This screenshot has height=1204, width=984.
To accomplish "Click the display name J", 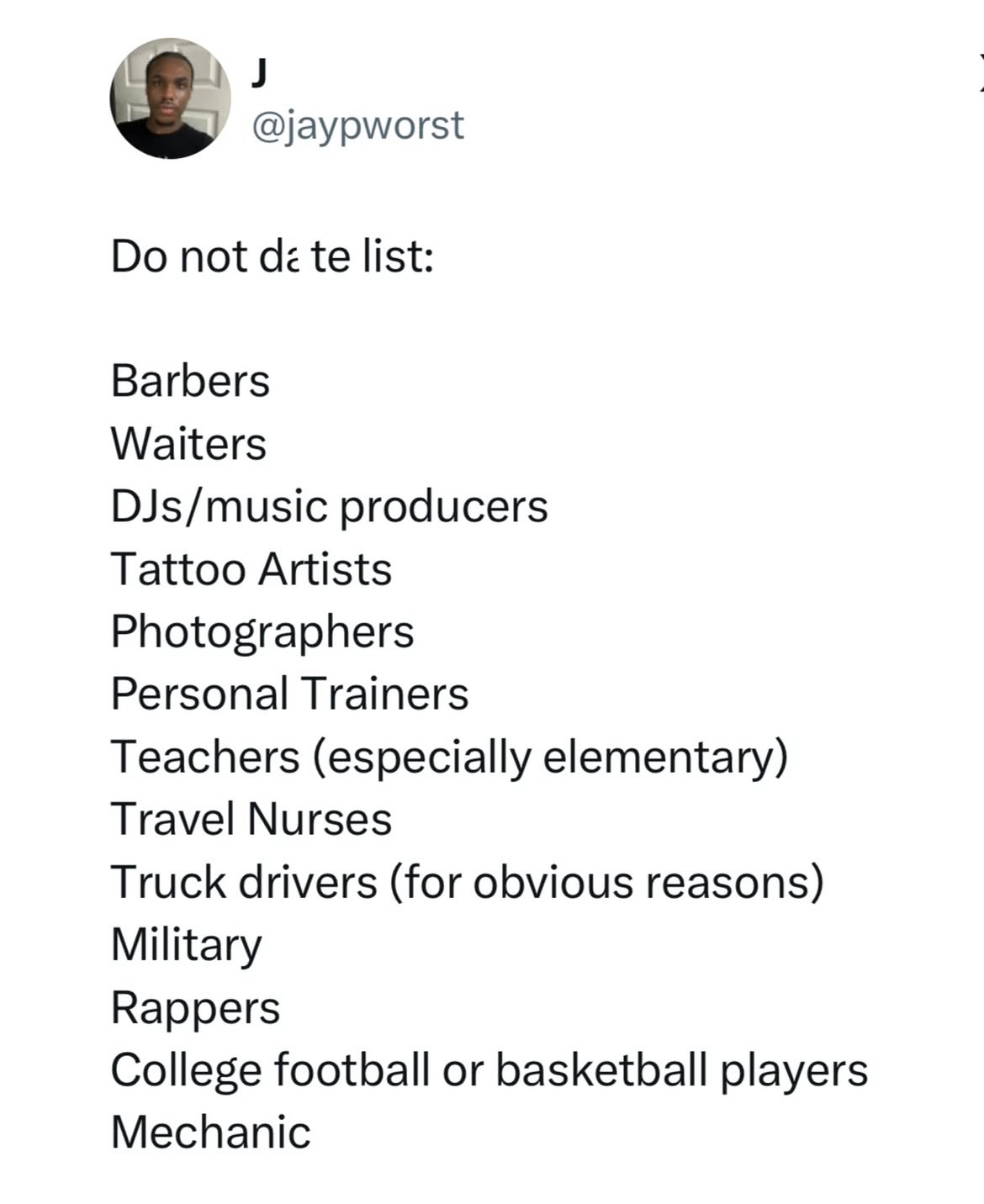I will pyautogui.click(x=260, y=75).
